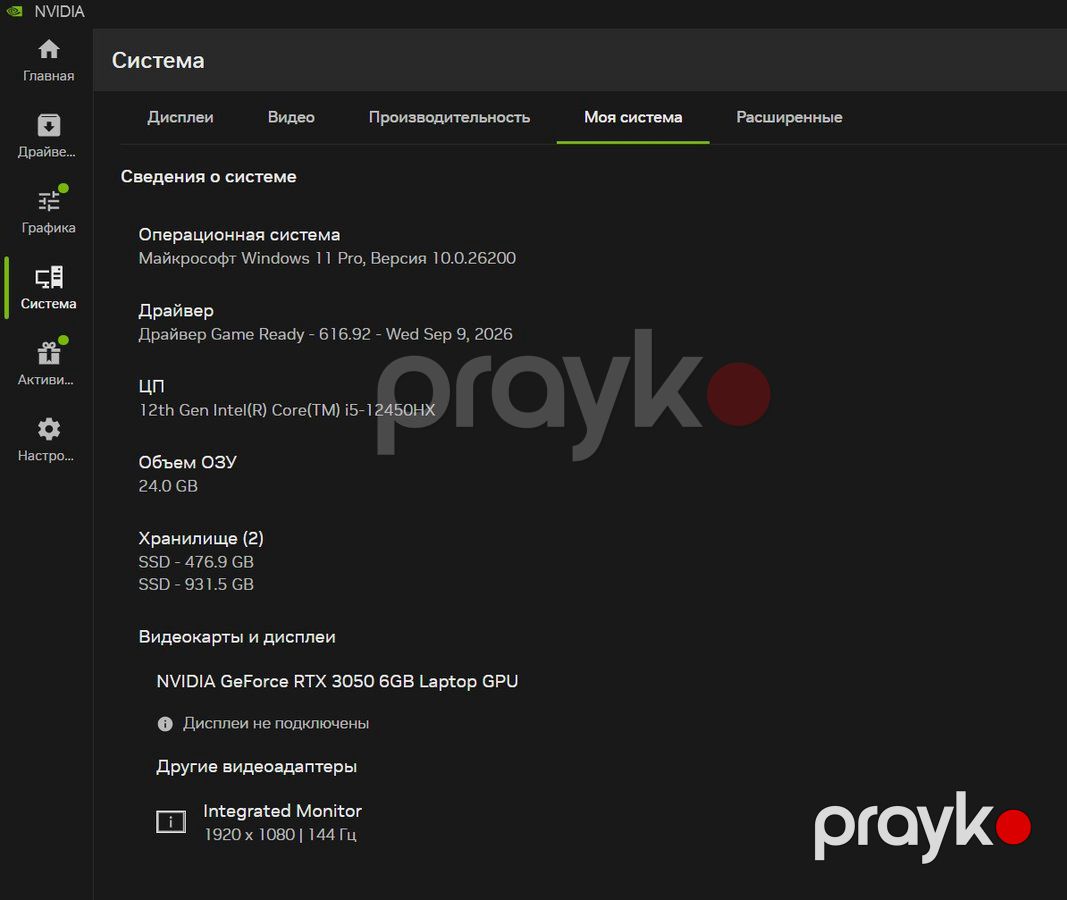Select the Моя система tab

click(633, 117)
